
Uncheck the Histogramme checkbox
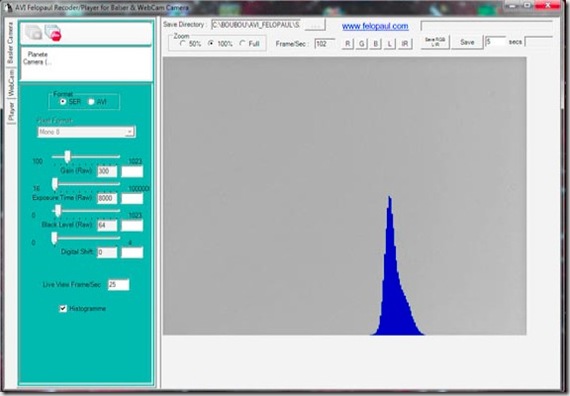pos(63,309)
